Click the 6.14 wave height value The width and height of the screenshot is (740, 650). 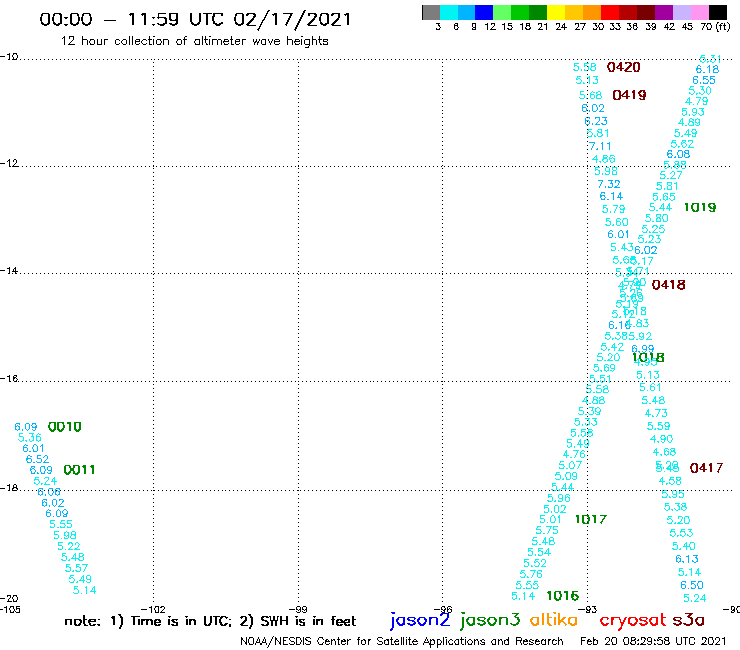tap(611, 196)
